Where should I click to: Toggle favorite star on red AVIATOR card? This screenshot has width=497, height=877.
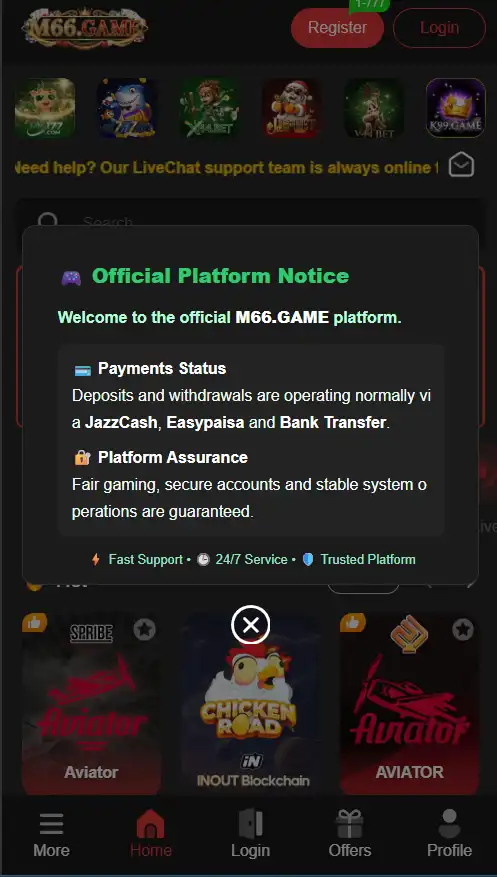point(463,630)
